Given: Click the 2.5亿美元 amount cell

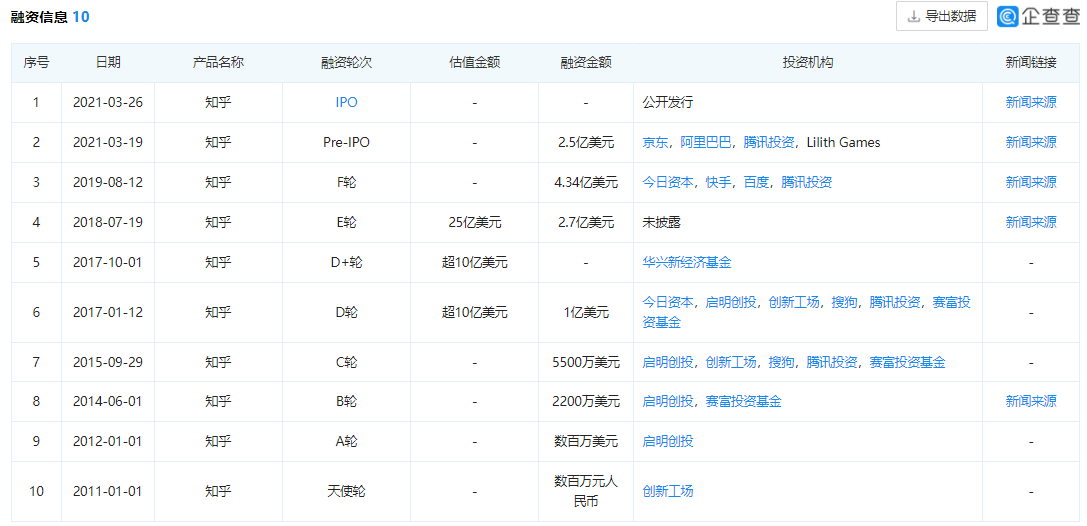Looking at the screenshot, I should tap(586, 143).
